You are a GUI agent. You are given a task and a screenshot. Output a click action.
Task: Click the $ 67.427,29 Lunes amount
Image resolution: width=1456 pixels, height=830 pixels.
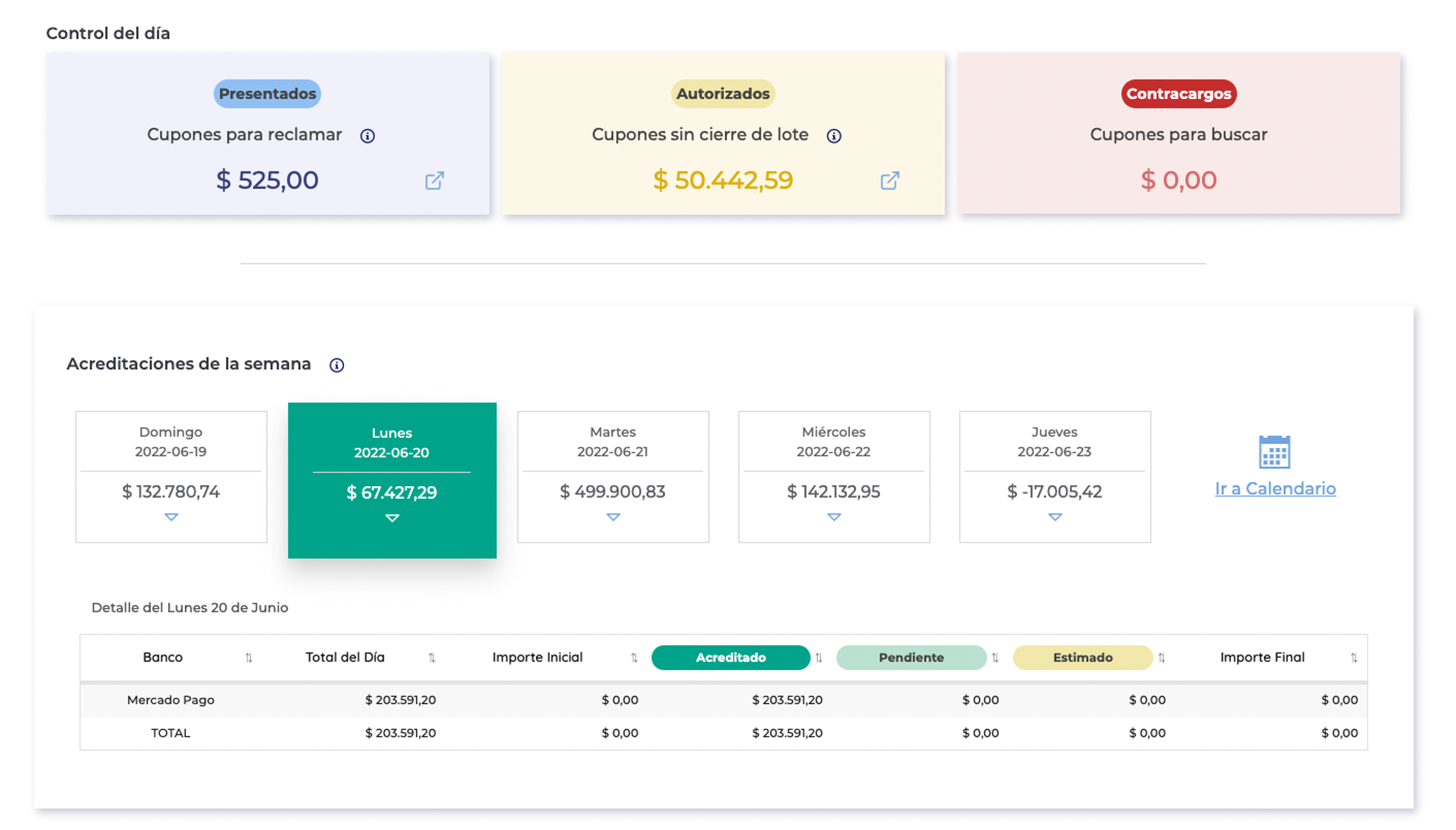(392, 493)
